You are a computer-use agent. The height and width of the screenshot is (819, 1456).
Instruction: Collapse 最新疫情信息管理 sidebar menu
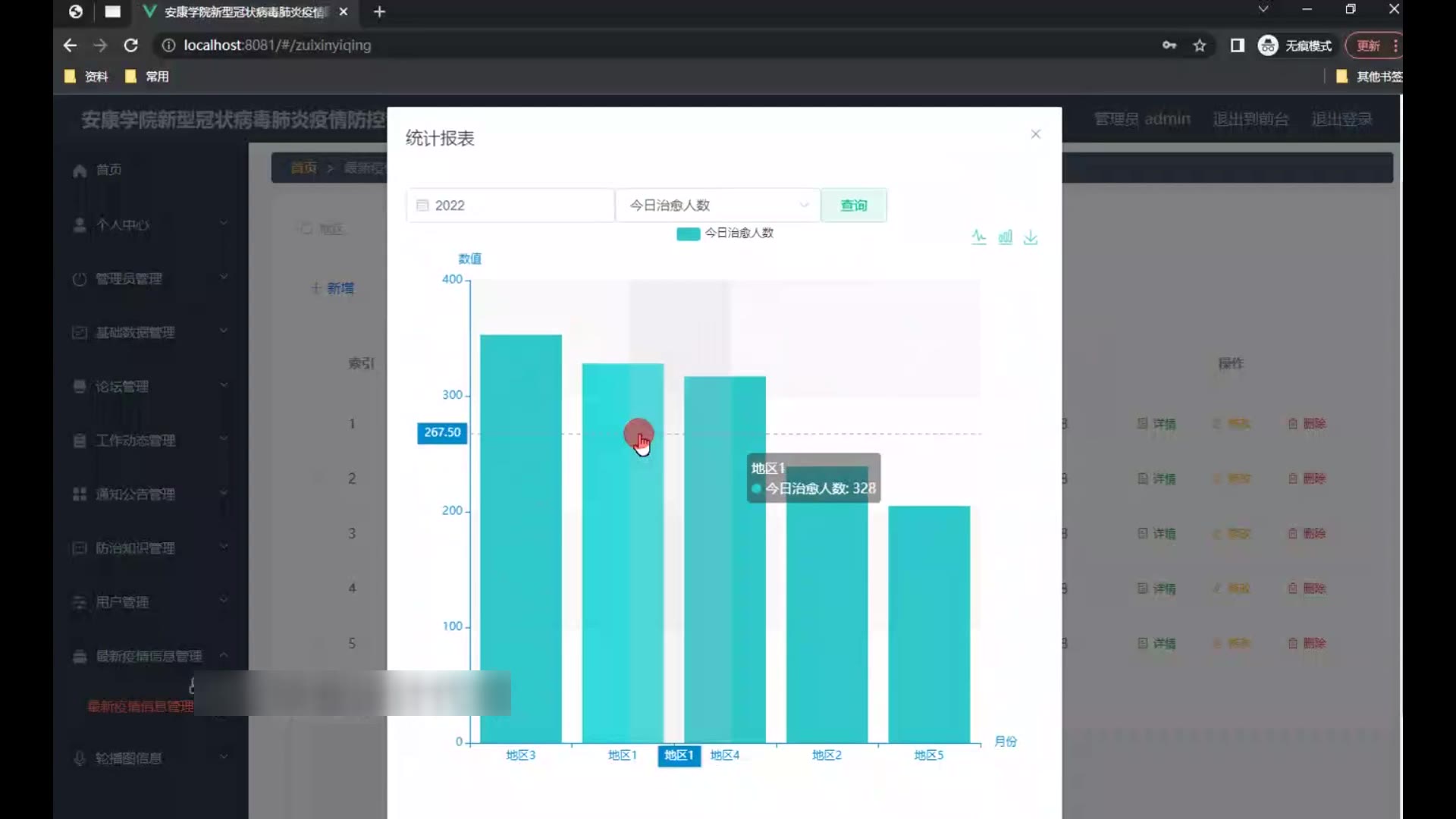(149, 656)
